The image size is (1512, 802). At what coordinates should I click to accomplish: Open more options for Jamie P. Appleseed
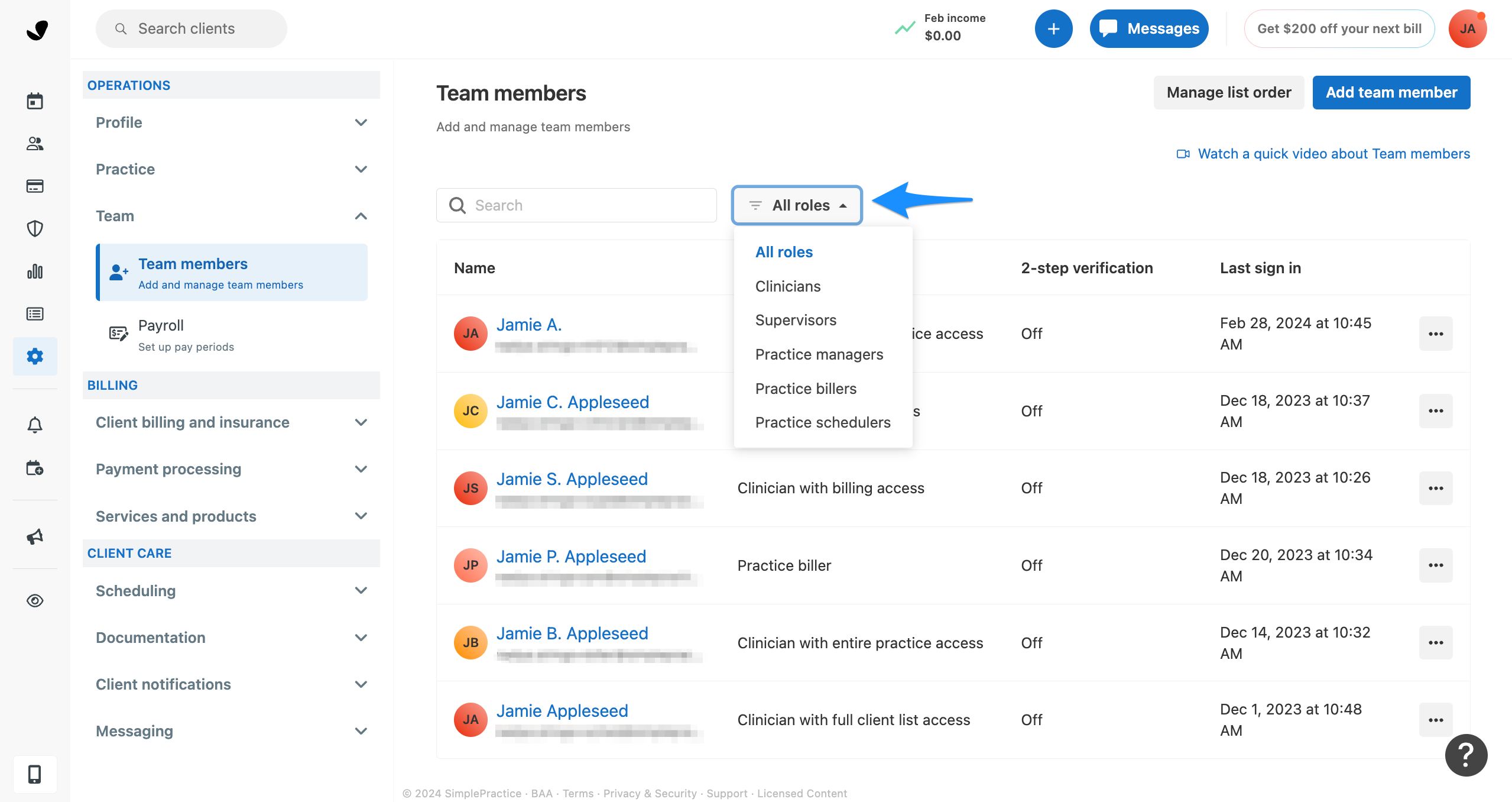point(1436,565)
